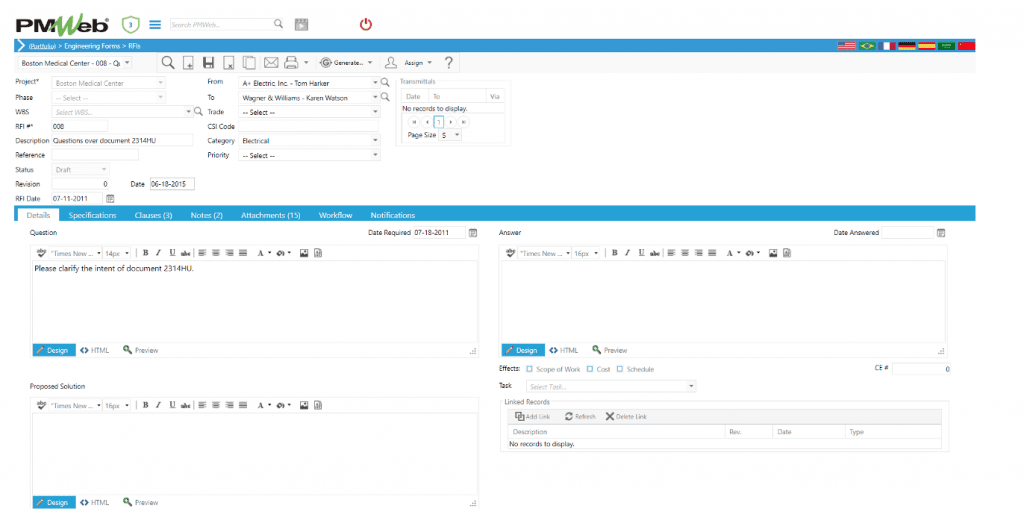This screenshot has width=1024, height=520.
Task: Click the add new record icon
Action: click(x=188, y=63)
